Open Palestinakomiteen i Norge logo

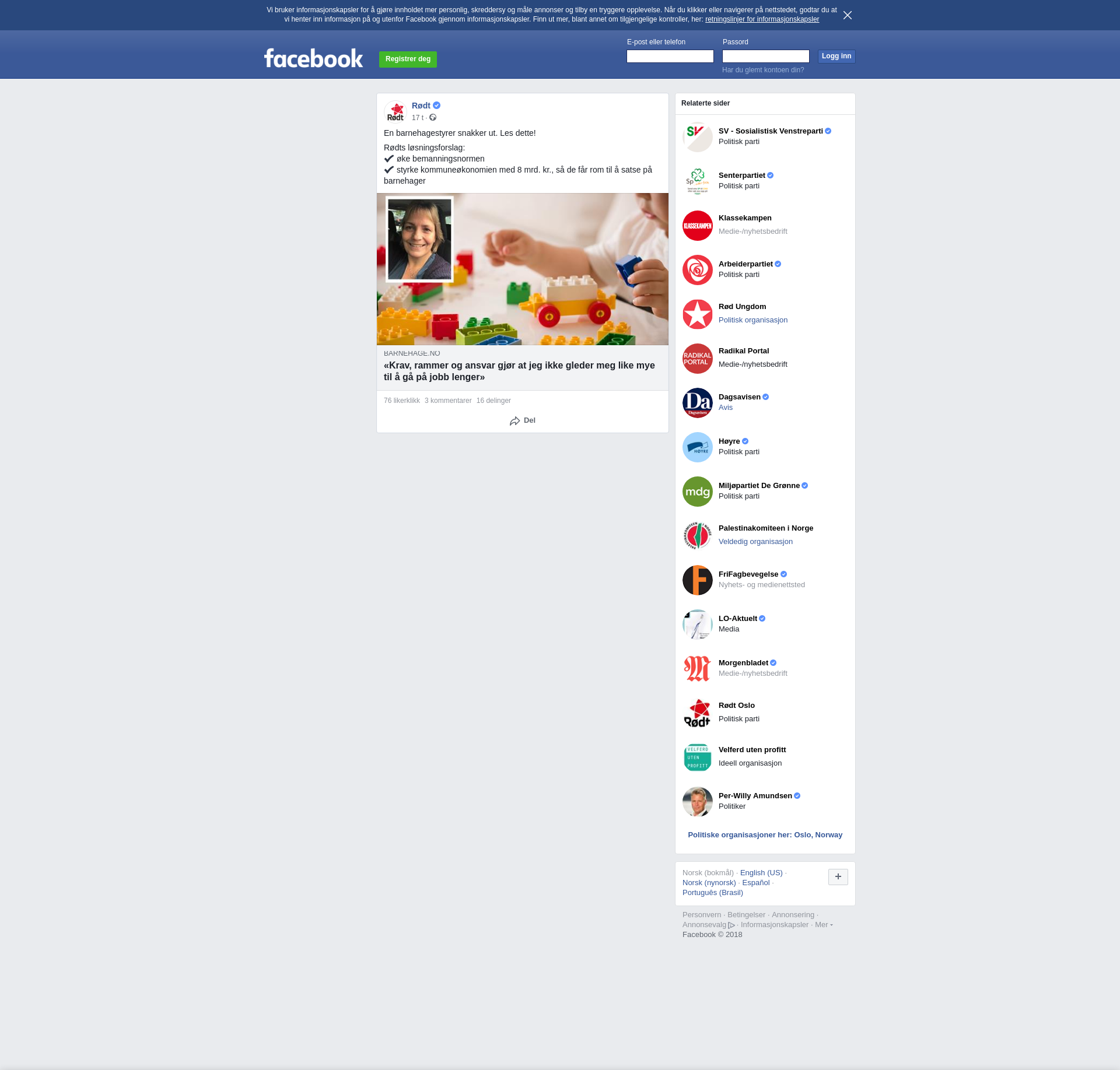click(x=698, y=536)
